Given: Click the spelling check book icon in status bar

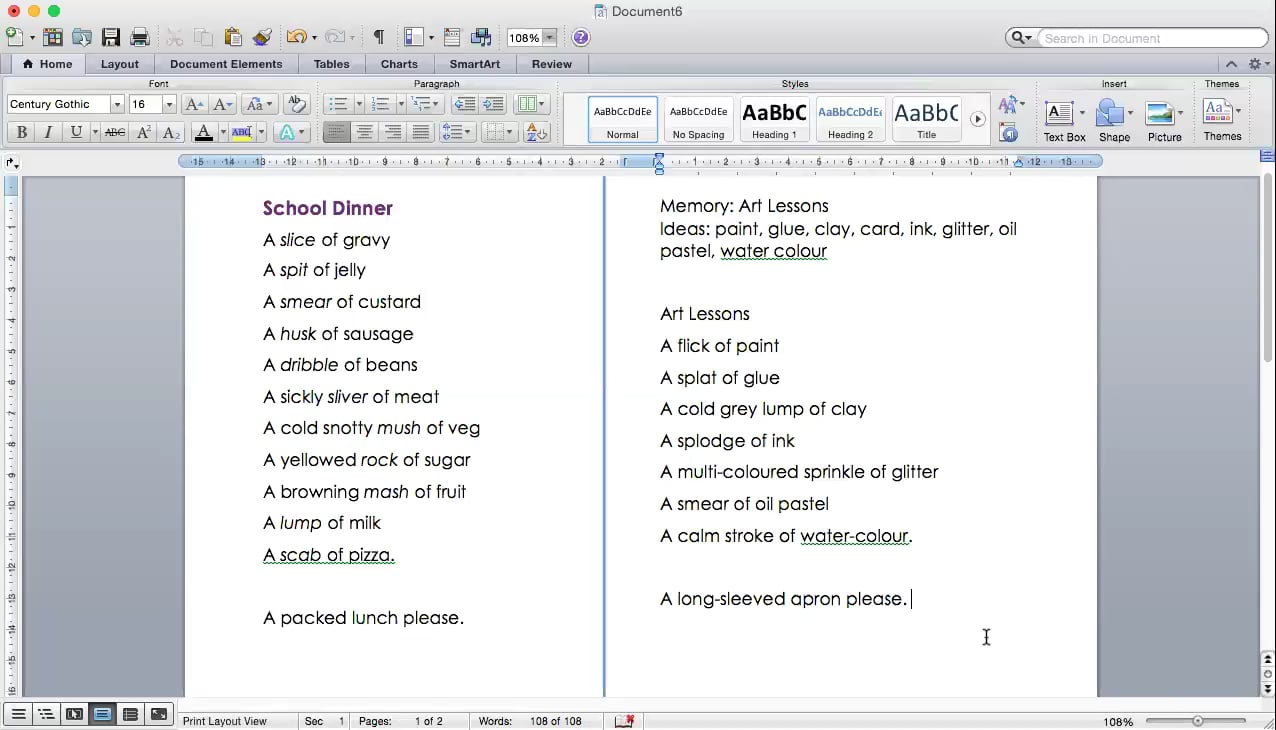Looking at the screenshot, I should (625, 721).
